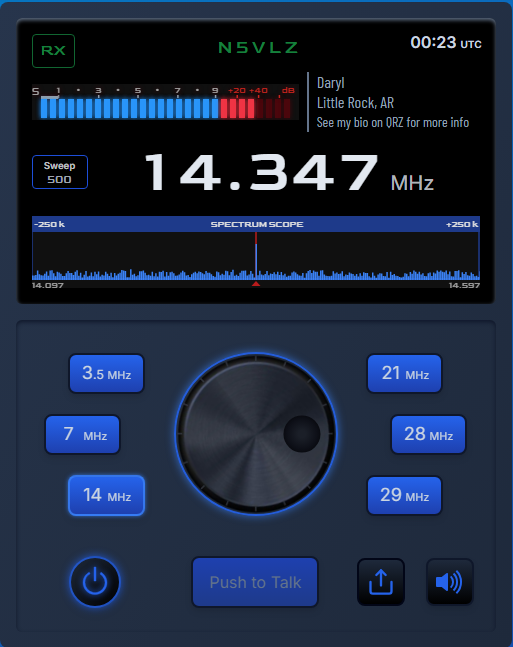Click the red center marker triangle
This screenshot has height=647, width=513.
(256, 283)
